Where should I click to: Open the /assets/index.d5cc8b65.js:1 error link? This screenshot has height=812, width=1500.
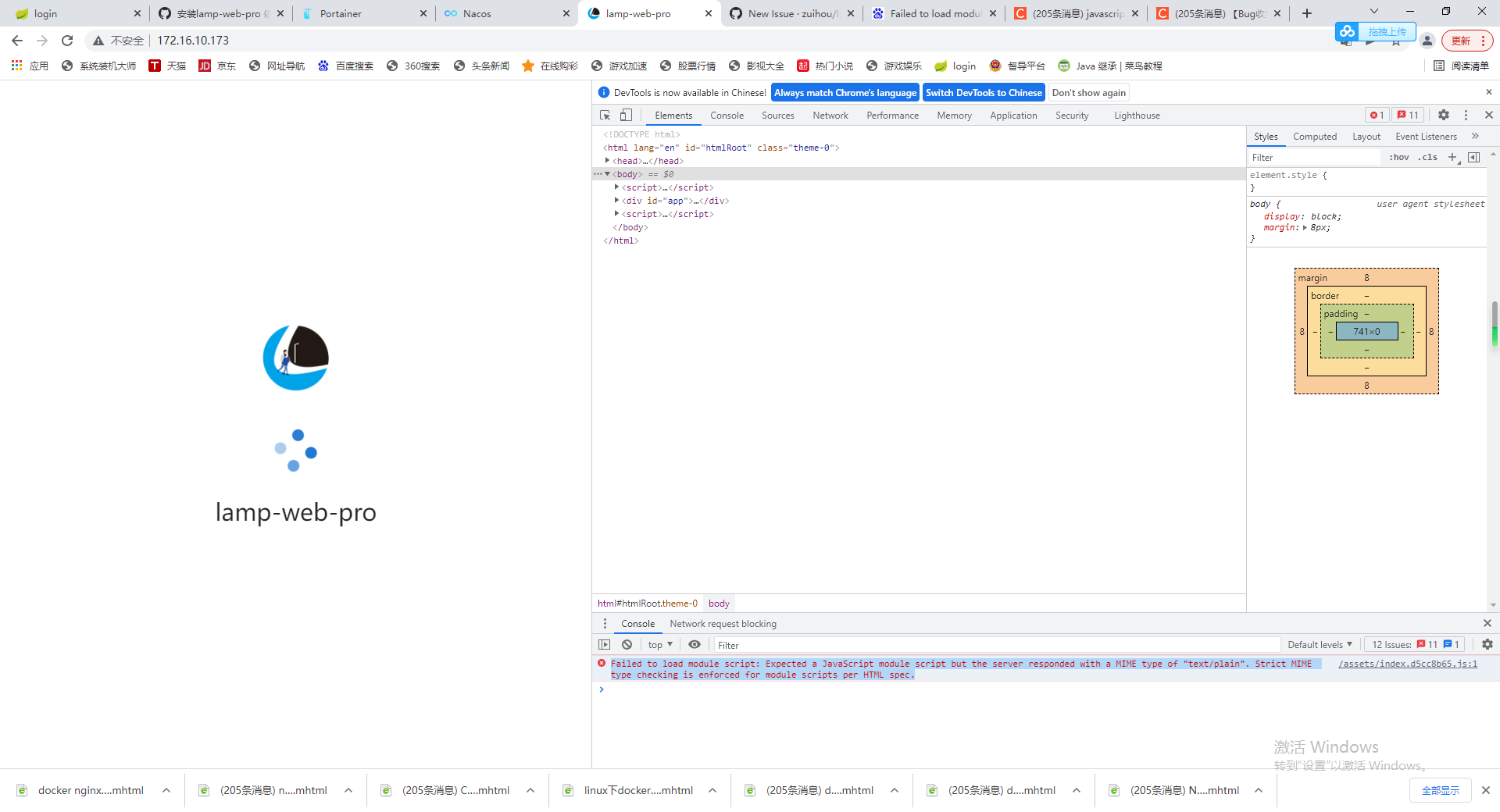(x=1407, y=664)
